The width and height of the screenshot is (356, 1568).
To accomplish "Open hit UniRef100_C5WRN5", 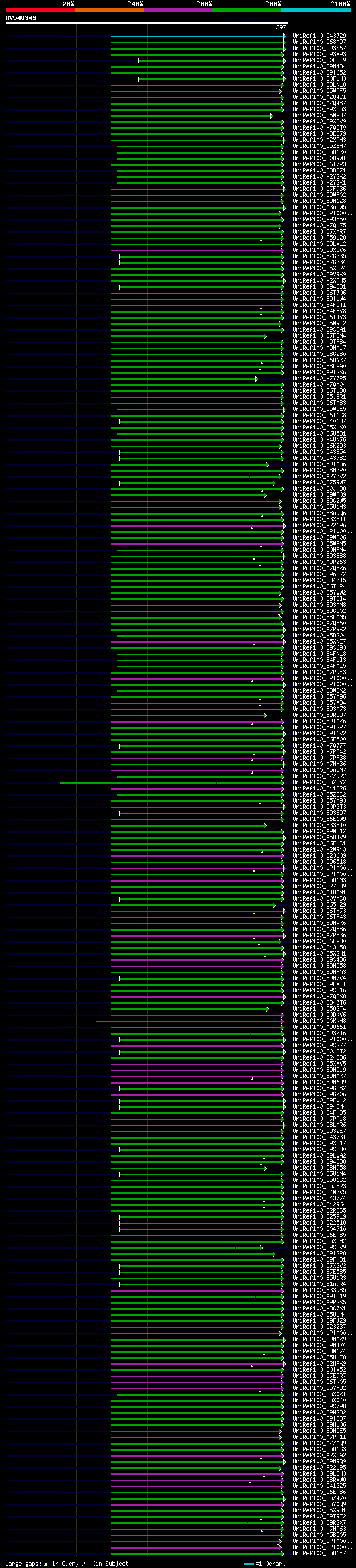I will coord(319,543).
